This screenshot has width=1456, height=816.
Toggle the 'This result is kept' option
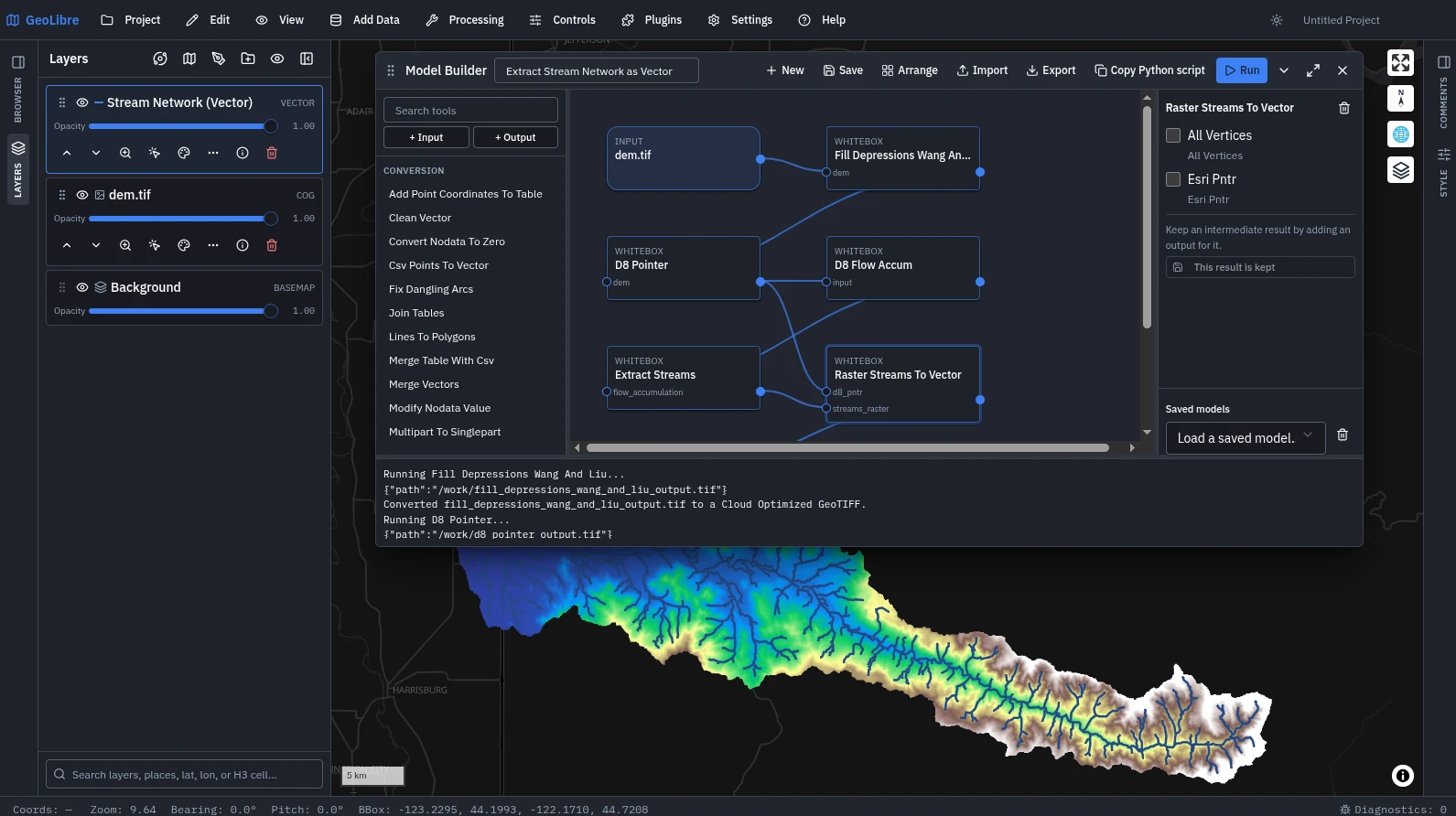pos(1260,267)
